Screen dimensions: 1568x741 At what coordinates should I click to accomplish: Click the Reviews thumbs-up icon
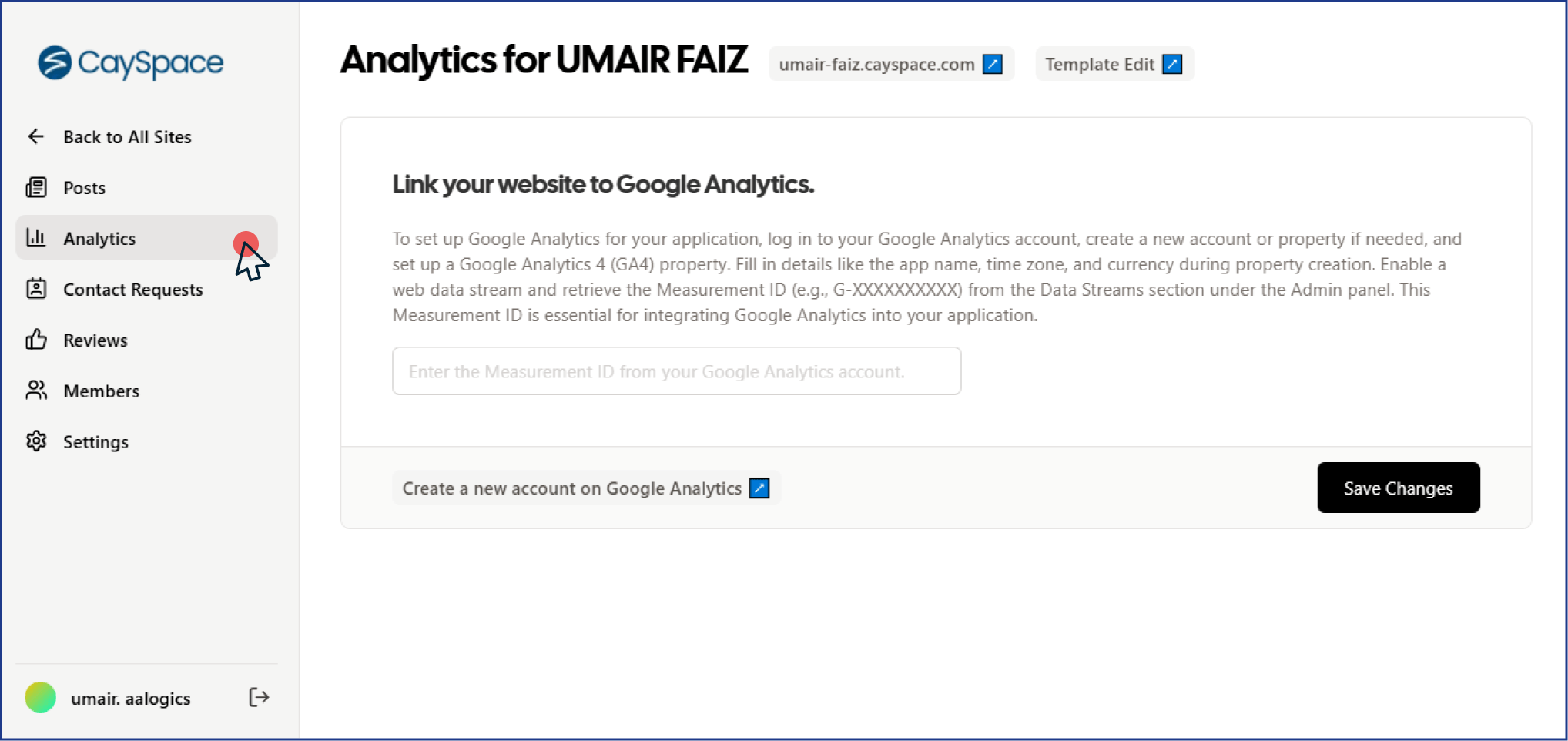36,340
